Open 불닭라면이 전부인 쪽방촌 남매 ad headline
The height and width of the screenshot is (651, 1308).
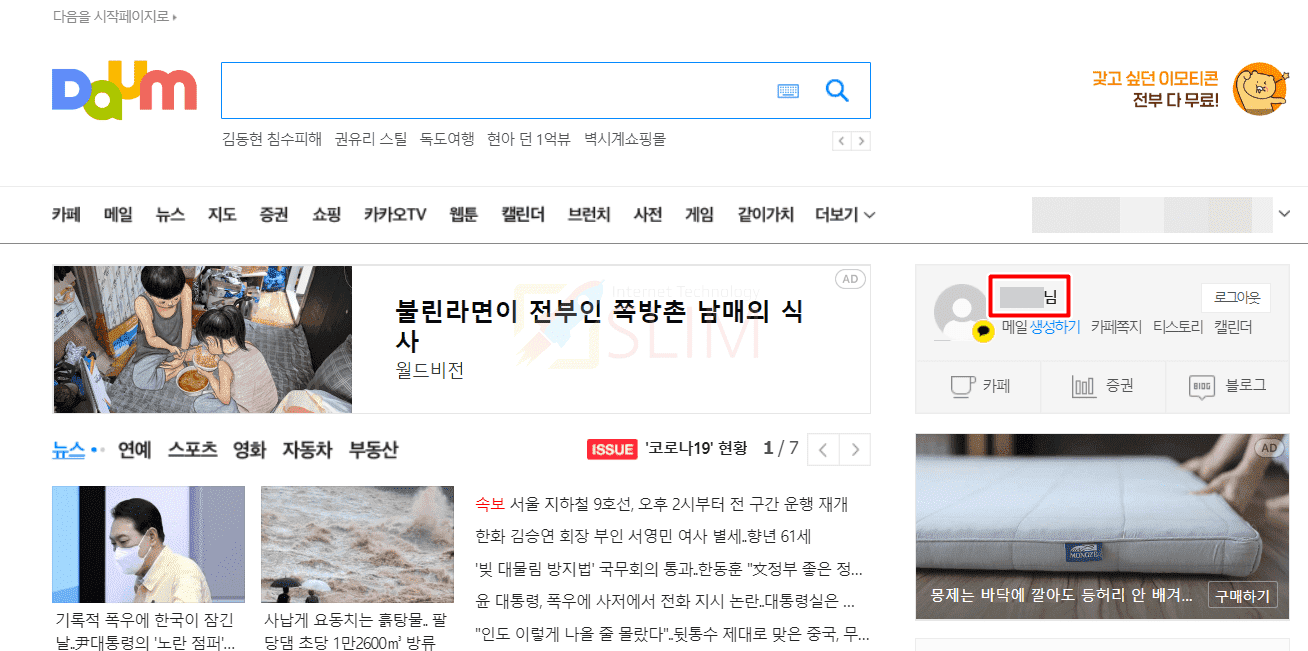pos(600,325)
